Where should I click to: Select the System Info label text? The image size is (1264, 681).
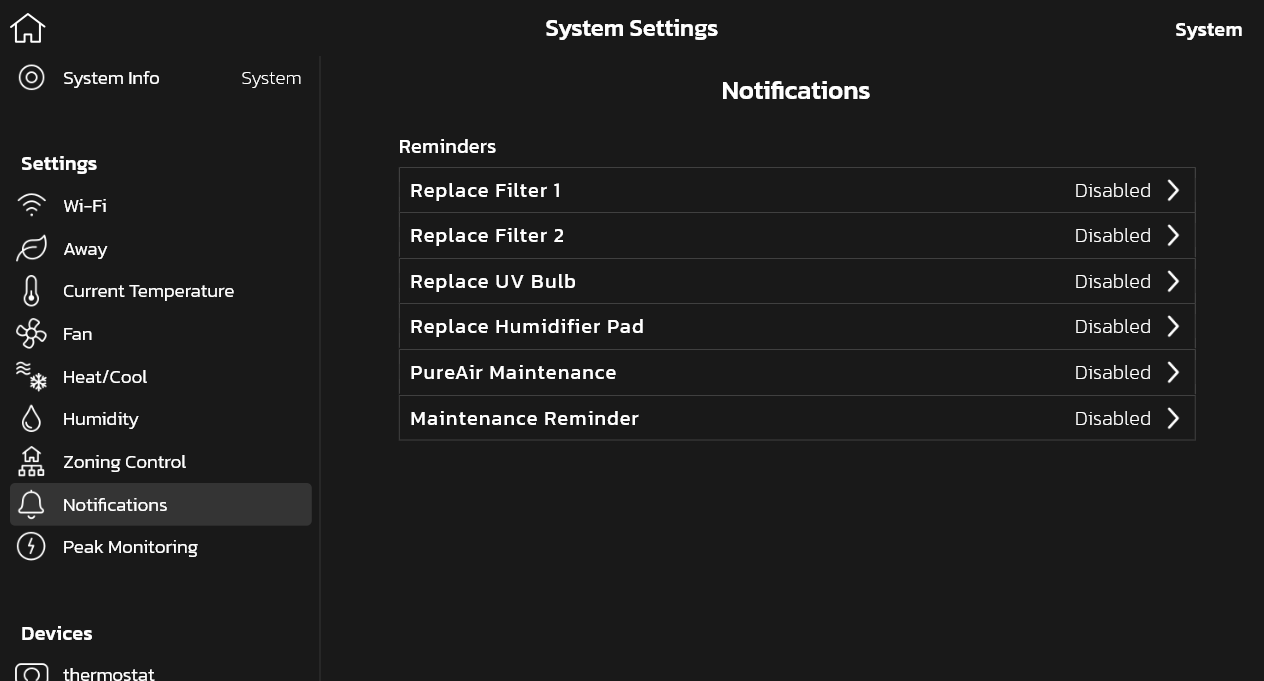[111, 78]
